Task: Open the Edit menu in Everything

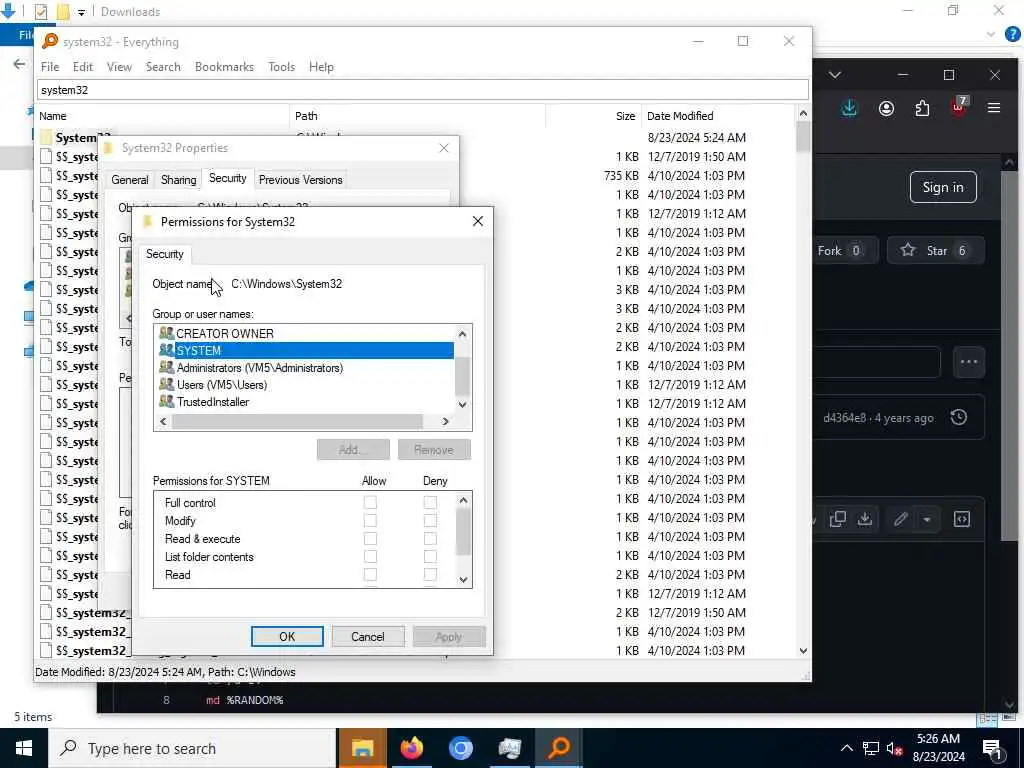Action: coord(82,67)
